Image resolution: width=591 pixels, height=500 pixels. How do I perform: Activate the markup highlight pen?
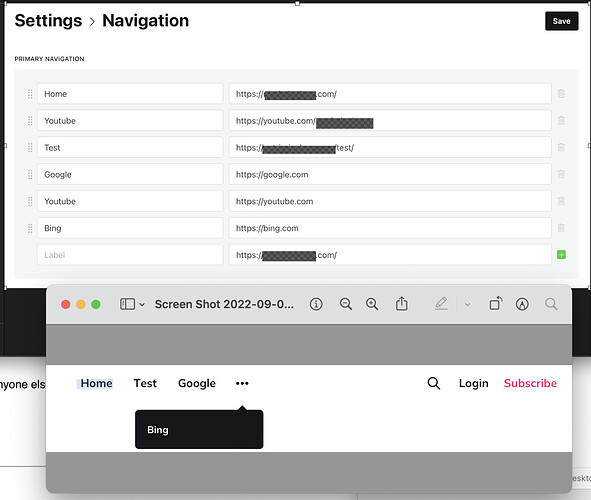pyautogui.click(x=441, y=304)
